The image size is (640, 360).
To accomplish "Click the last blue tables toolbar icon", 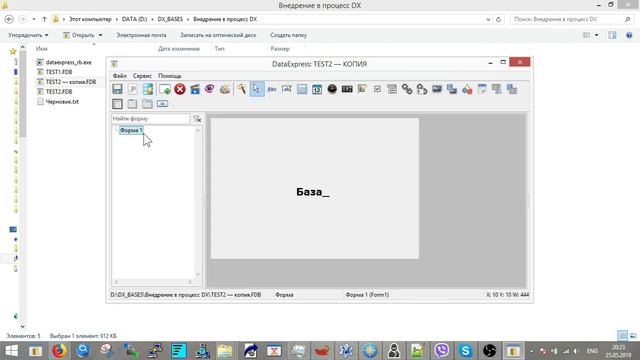I will (512, 89).
